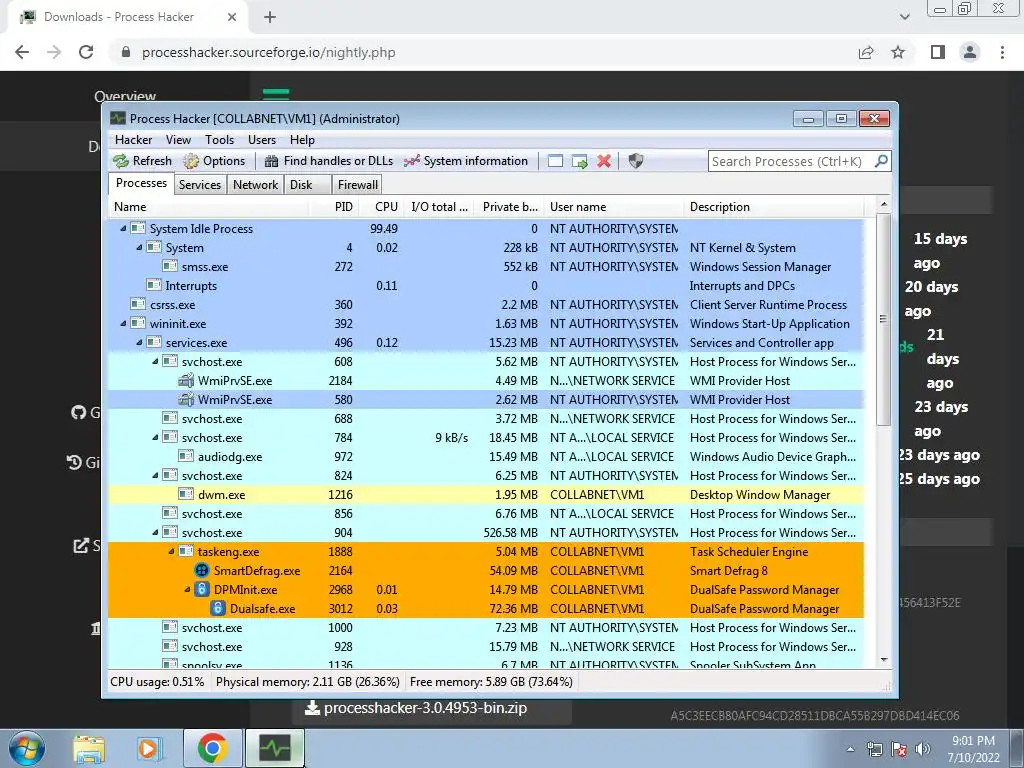
Task: Click the volume speaker tray icon
Action: pyautogui.click(x=923, y=749)
